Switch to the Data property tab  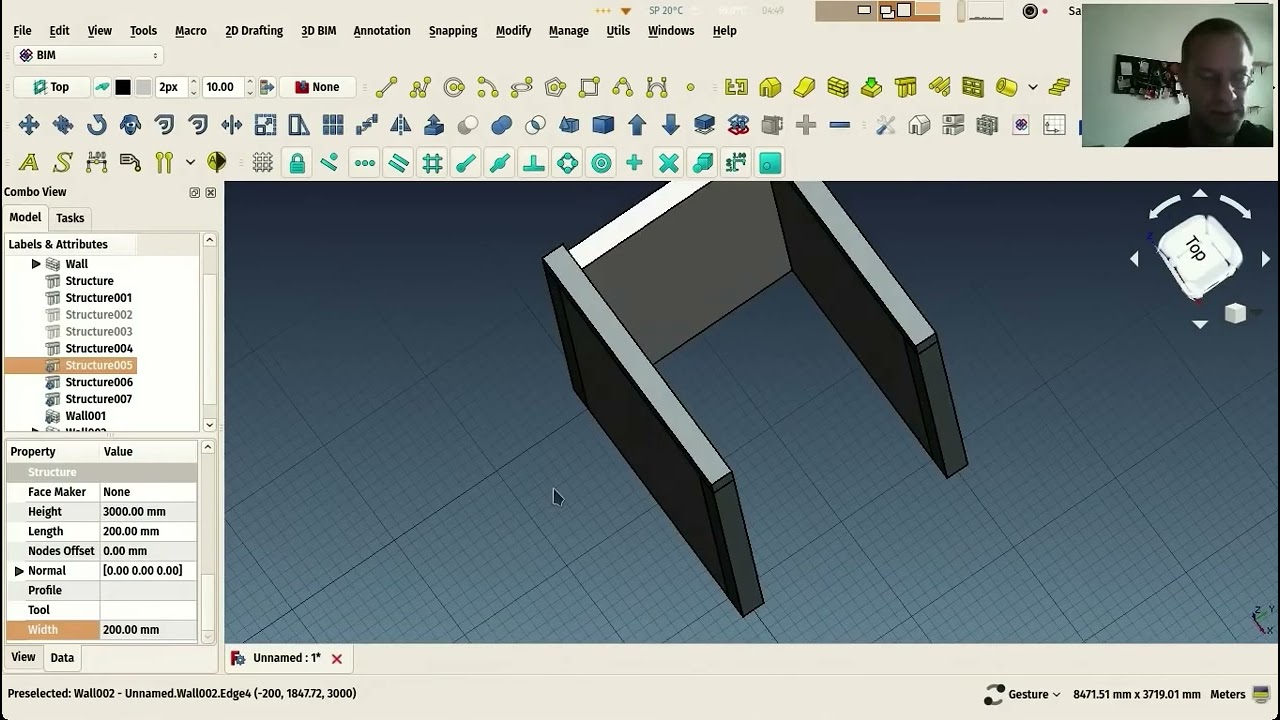[x=62, y=658]
